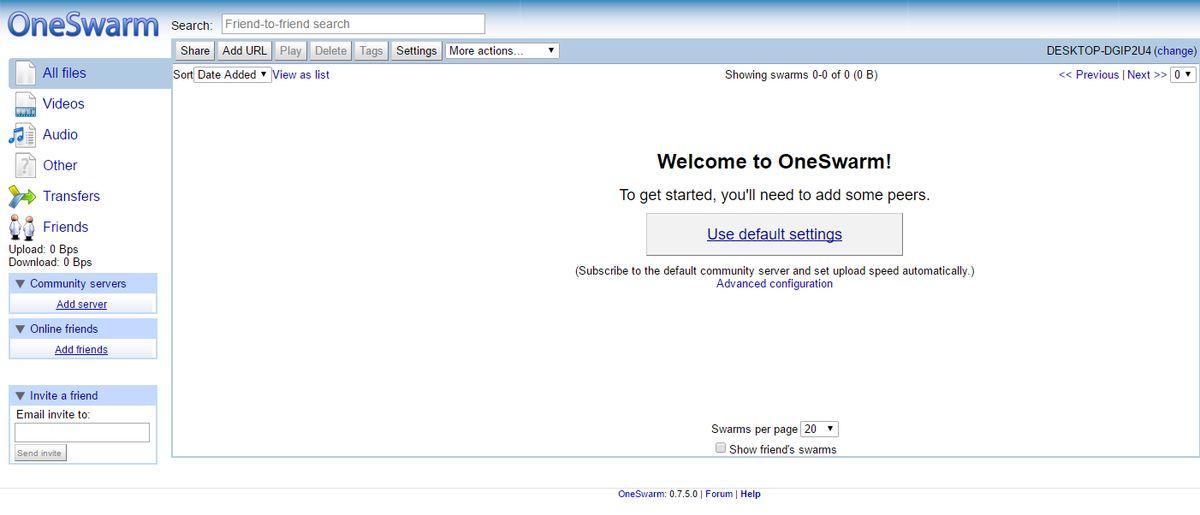Click Use default settings button
This screenshot has width=1200, height=515.
tap(774, 234)
